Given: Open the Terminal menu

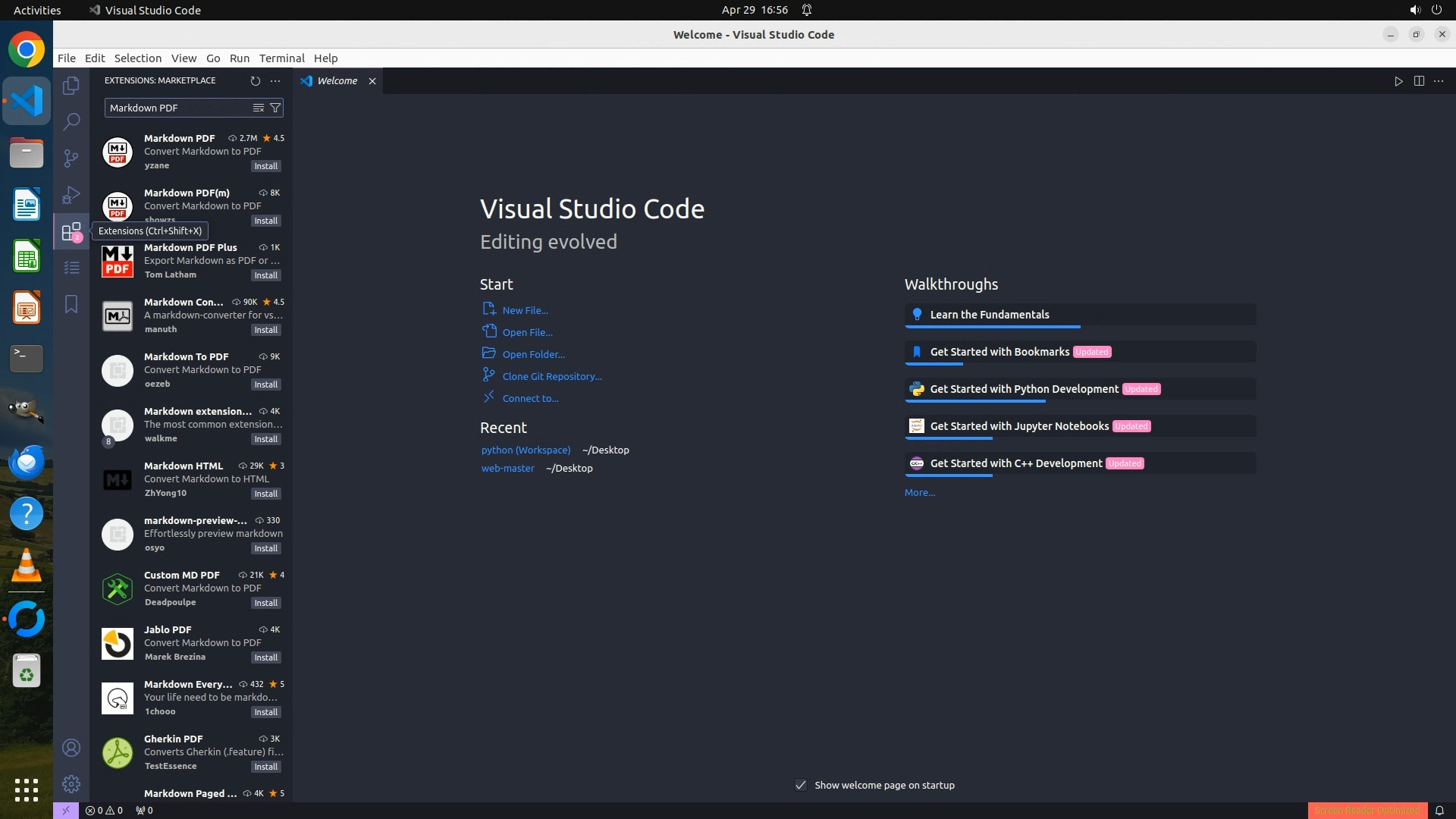Looking at the screenshot, I should coord(281,58).
